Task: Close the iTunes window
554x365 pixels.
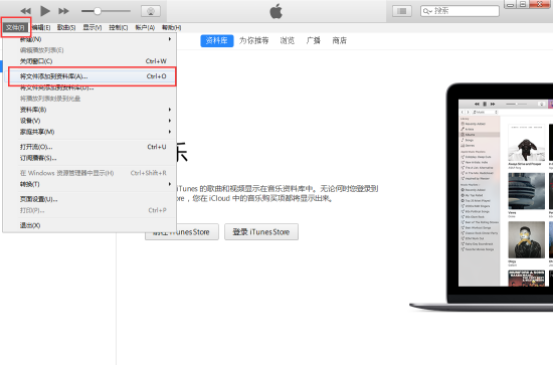Action: tap(540, 5)
